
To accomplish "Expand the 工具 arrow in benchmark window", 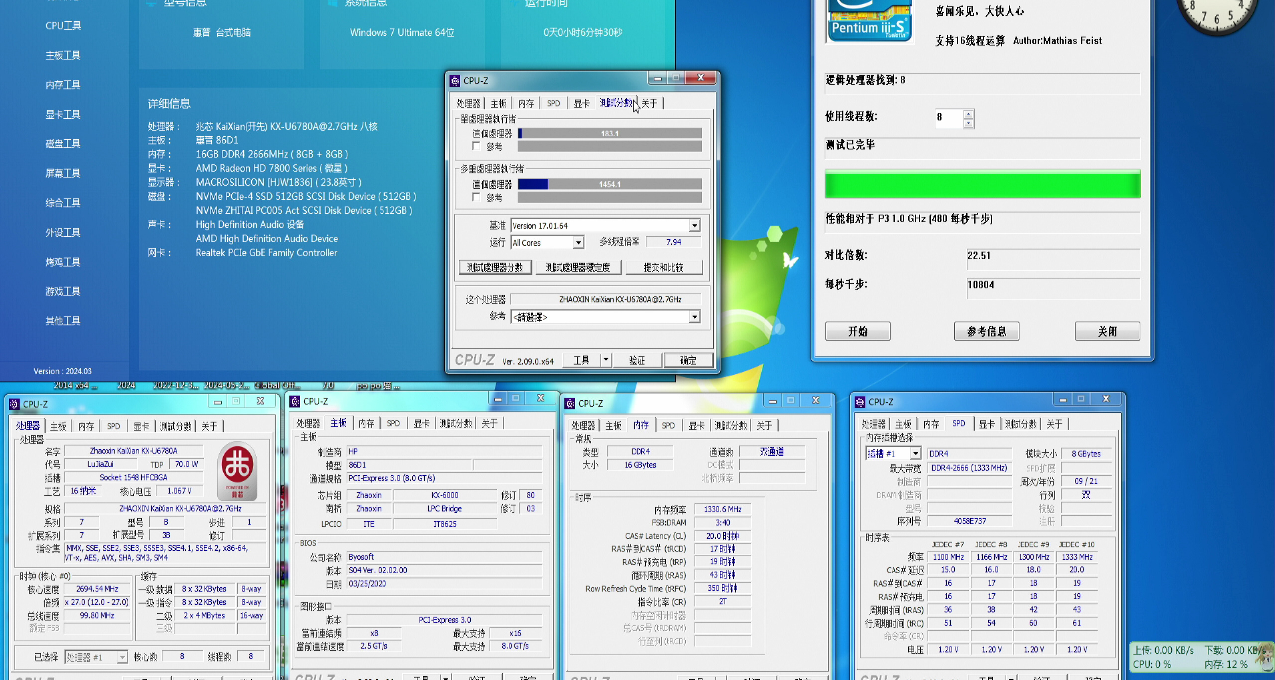I will coord(606,360).
